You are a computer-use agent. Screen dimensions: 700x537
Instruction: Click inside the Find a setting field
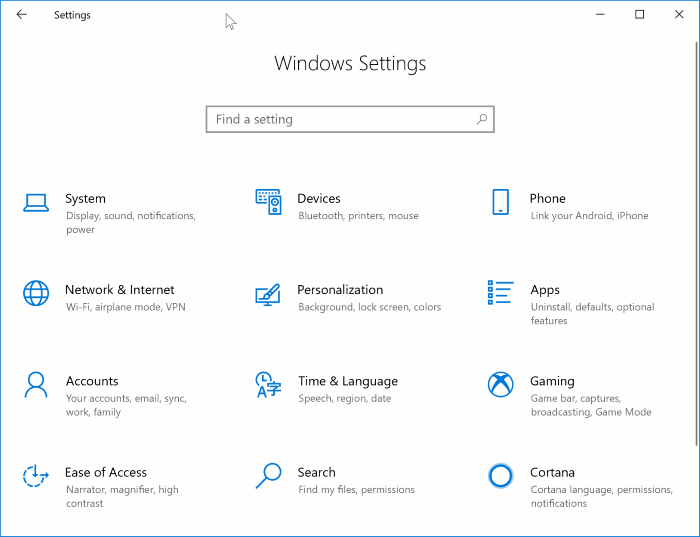coord(350,119)
